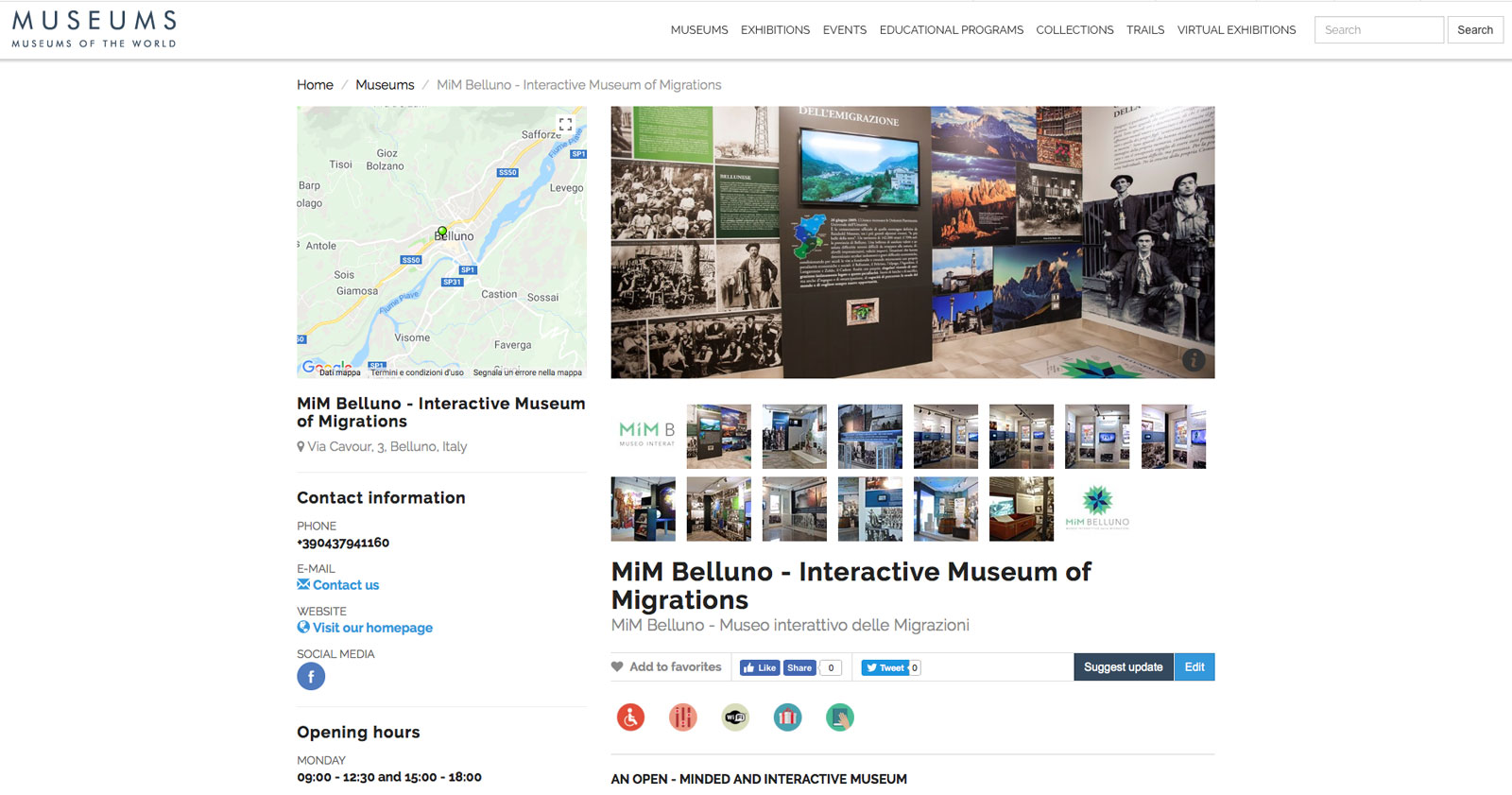The width and height of the screenshot is (1512, 795).
Task: Click into the Search text field
Action: click(1379, 30)
